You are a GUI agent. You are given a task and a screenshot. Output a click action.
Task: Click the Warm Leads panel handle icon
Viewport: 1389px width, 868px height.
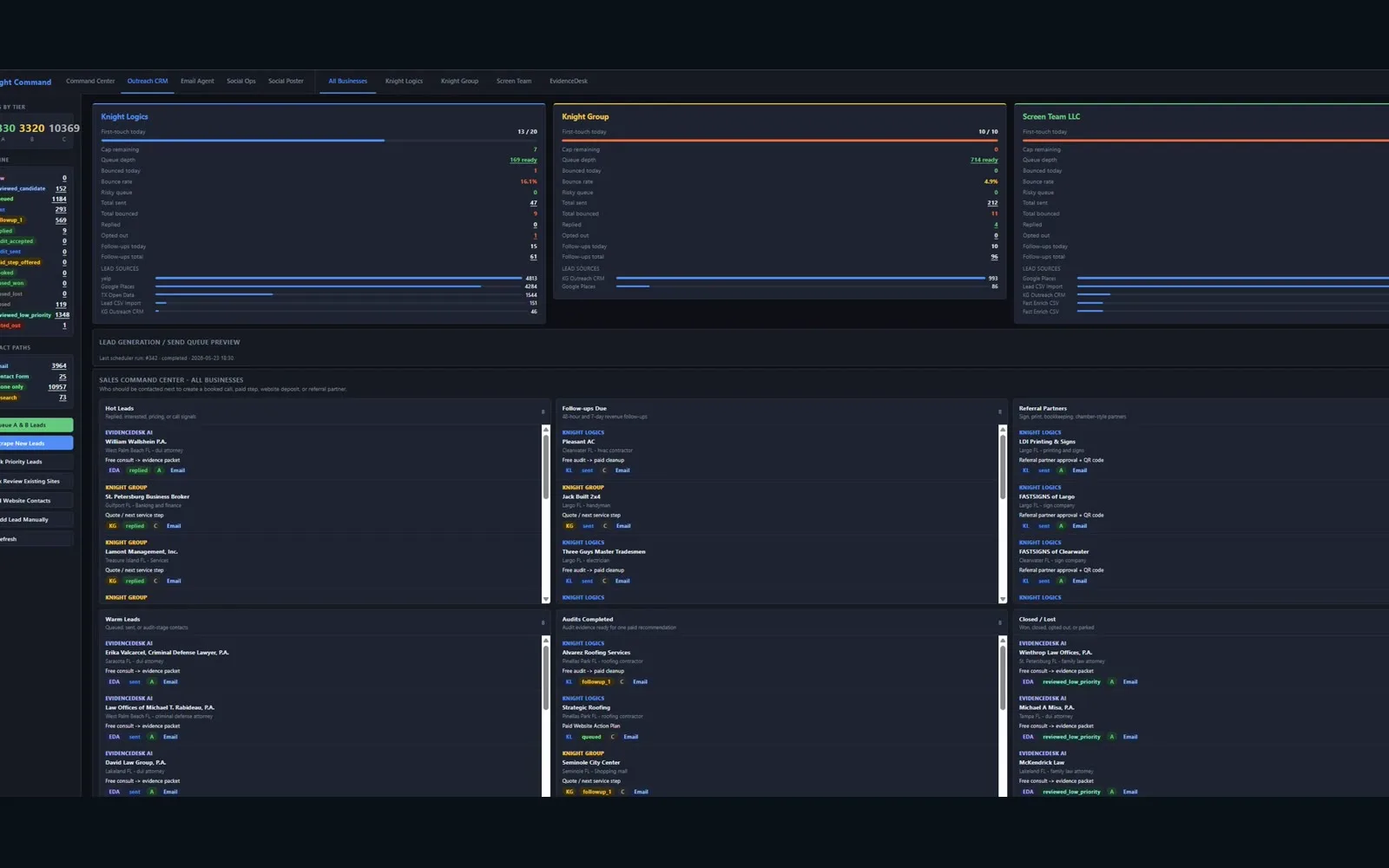click(x=543, y=623)
